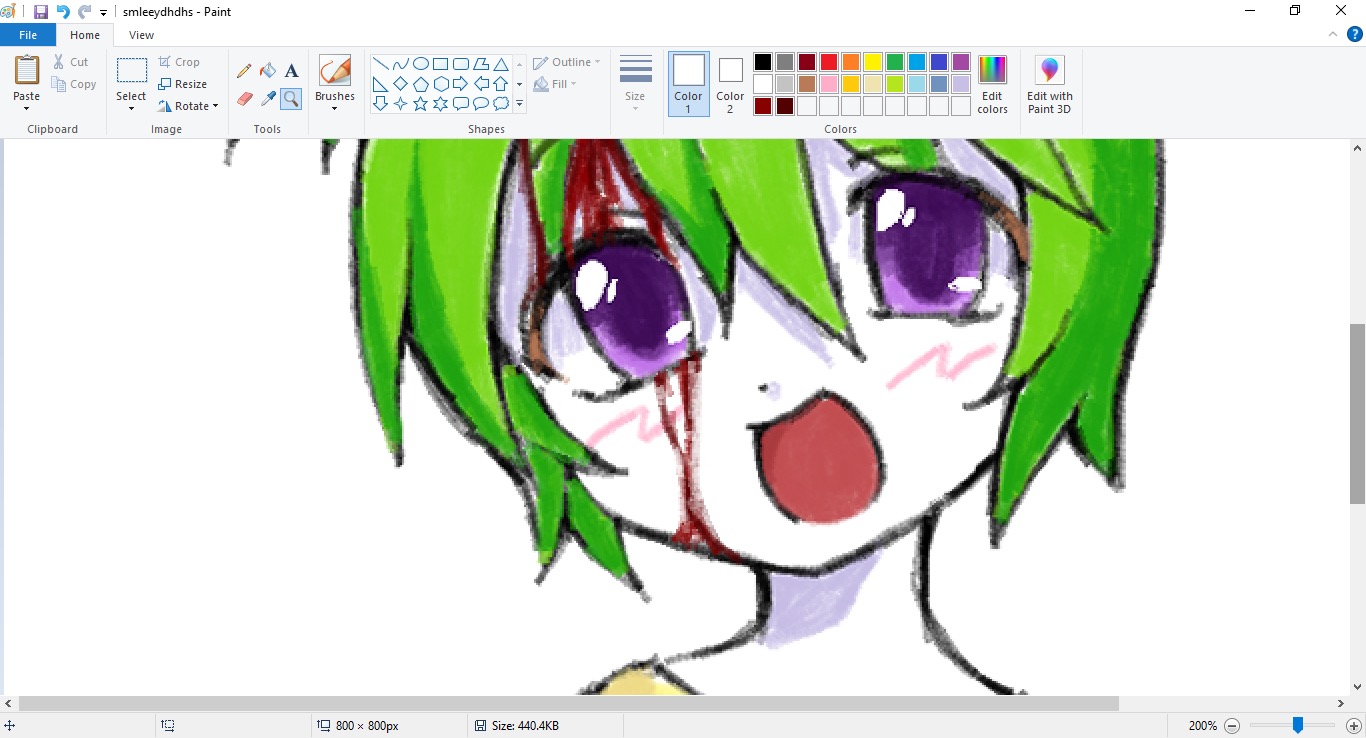Screen dimensions: 1366x738
Task: Click the Resize button
Action: 183,84
